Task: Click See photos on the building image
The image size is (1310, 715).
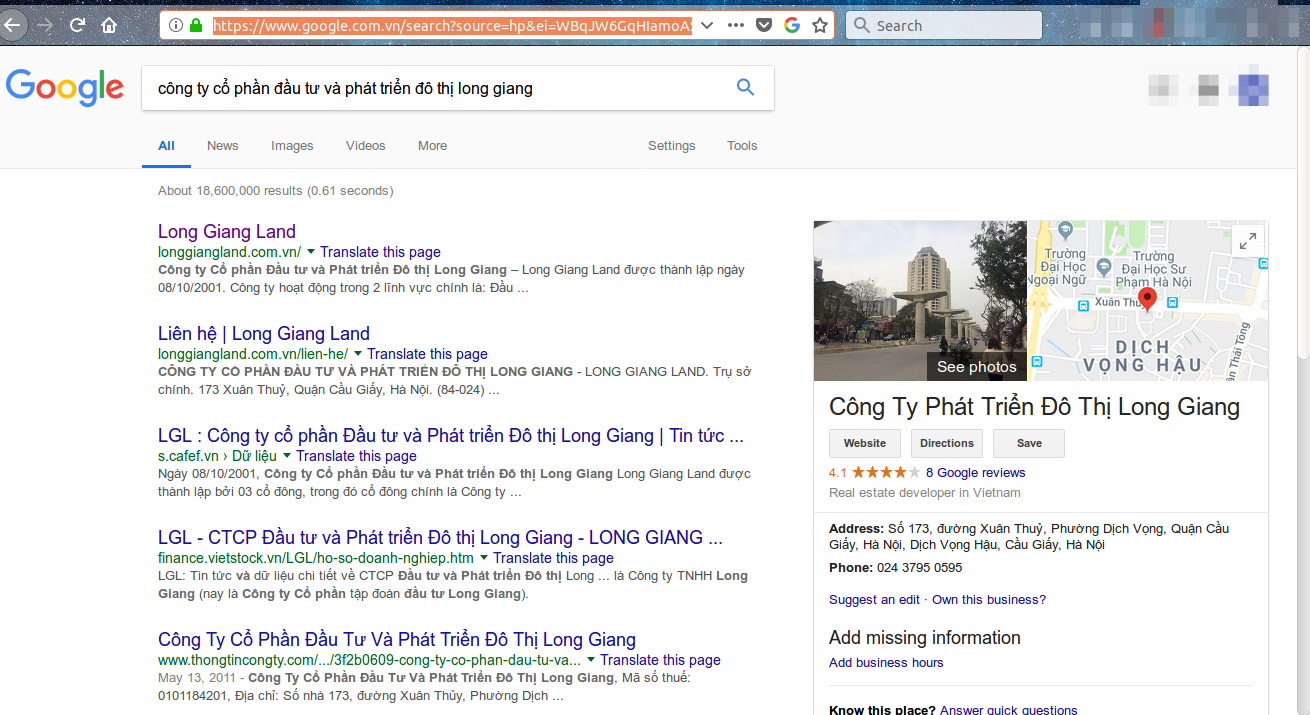Action: (x=976, y=367)
